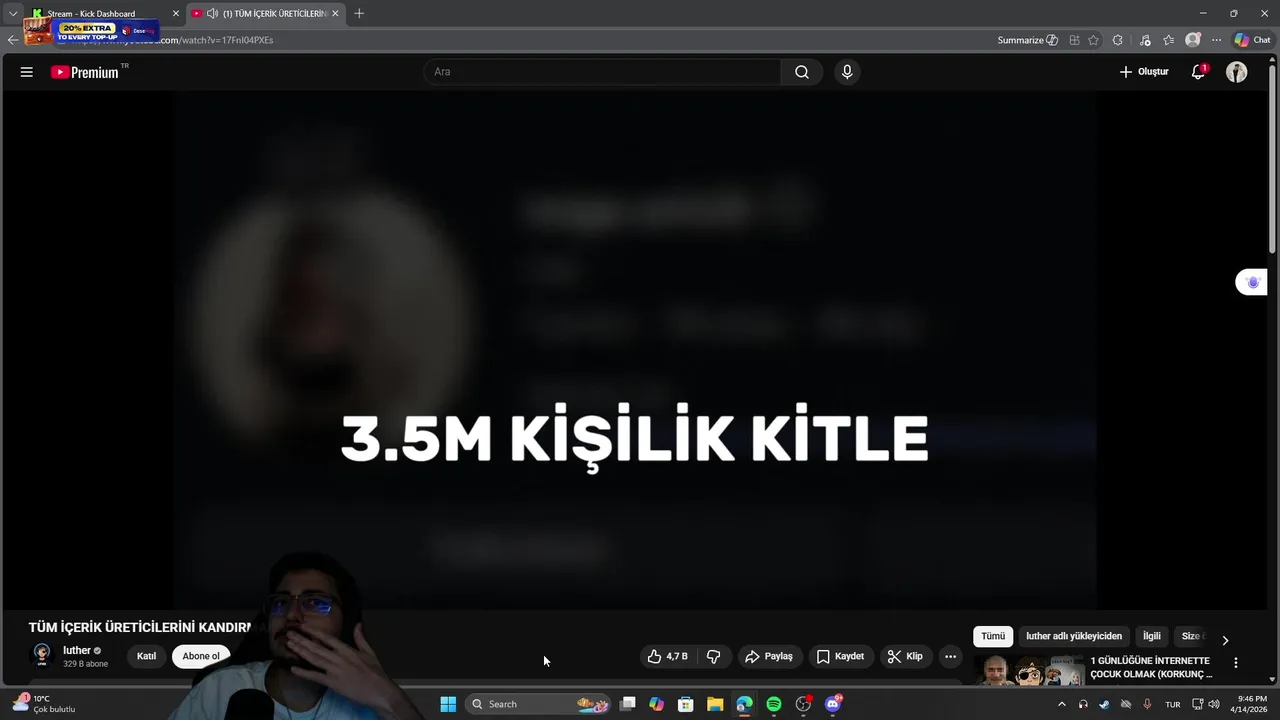Image resolution: width=1280 pixels, height=720 pixels.
Task: Open Microsoft Store from taskbar
Action: pyautogui.click(x=686, y=704)
